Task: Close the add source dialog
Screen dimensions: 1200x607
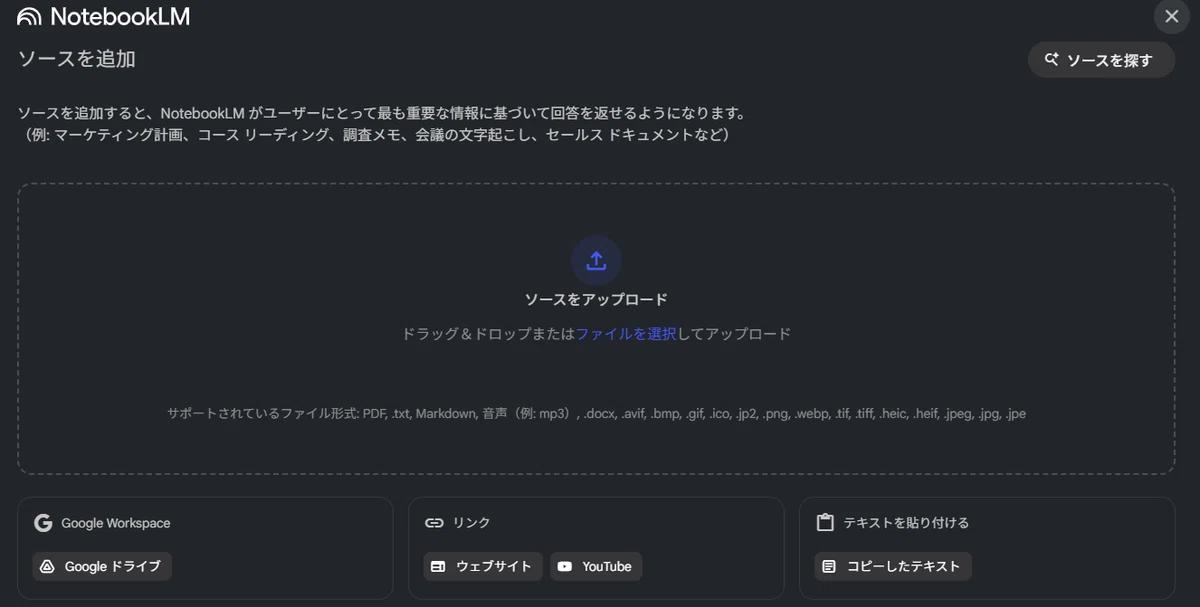Action: tap(1172, 16)
